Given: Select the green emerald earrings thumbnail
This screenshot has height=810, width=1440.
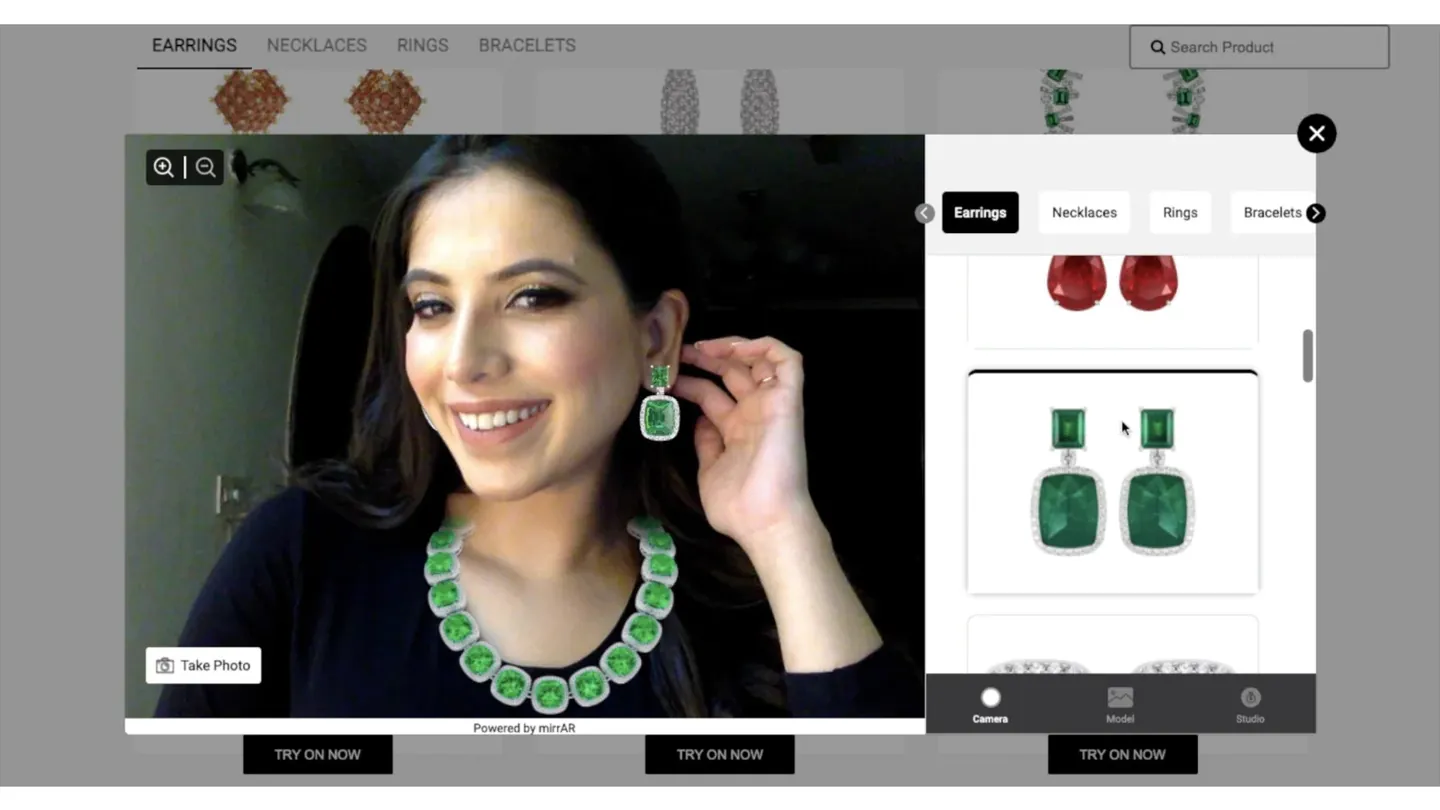Looking at the screenshot, I should click(1112, 482).
